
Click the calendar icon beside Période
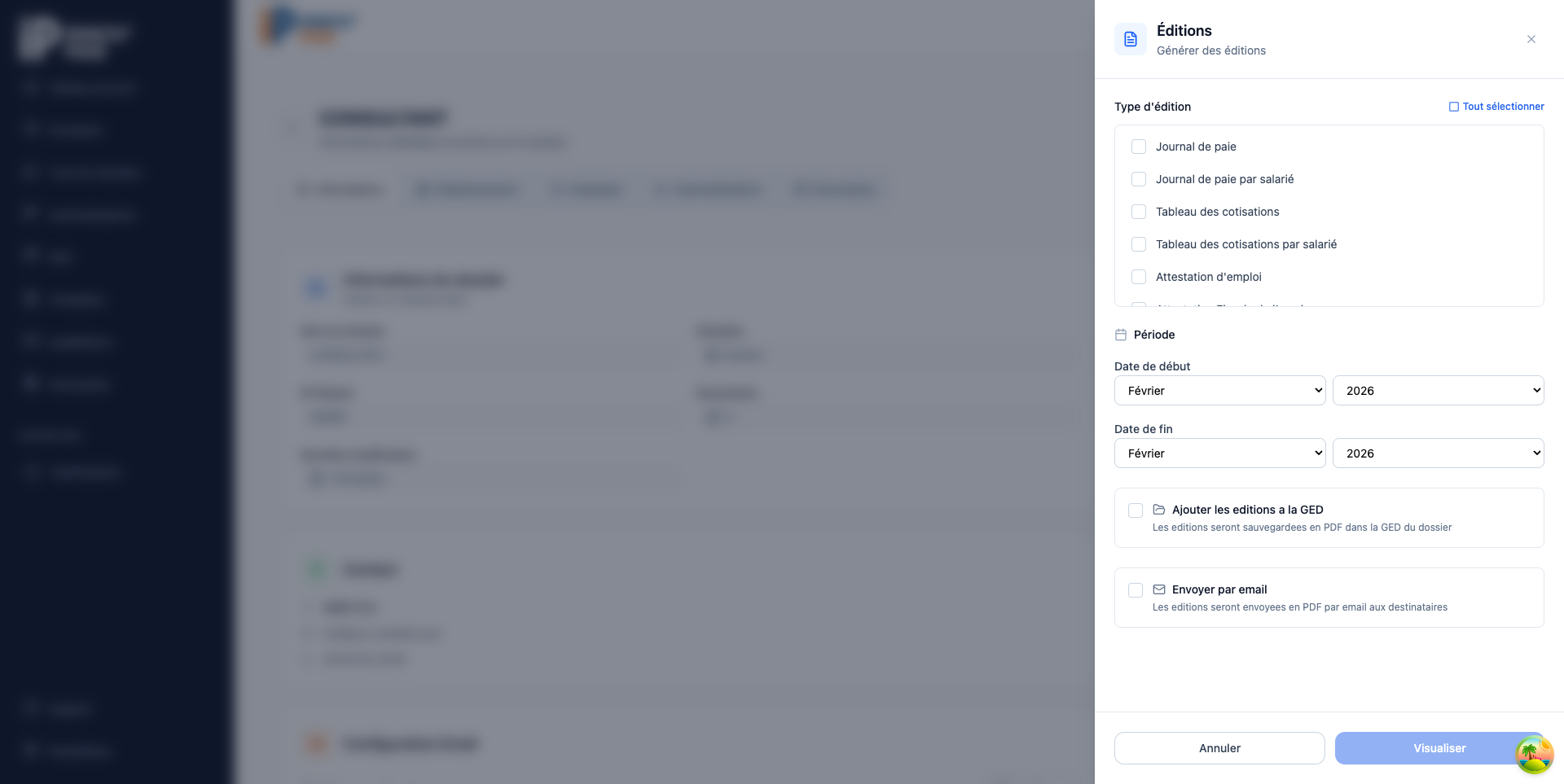coord(1121,335)
